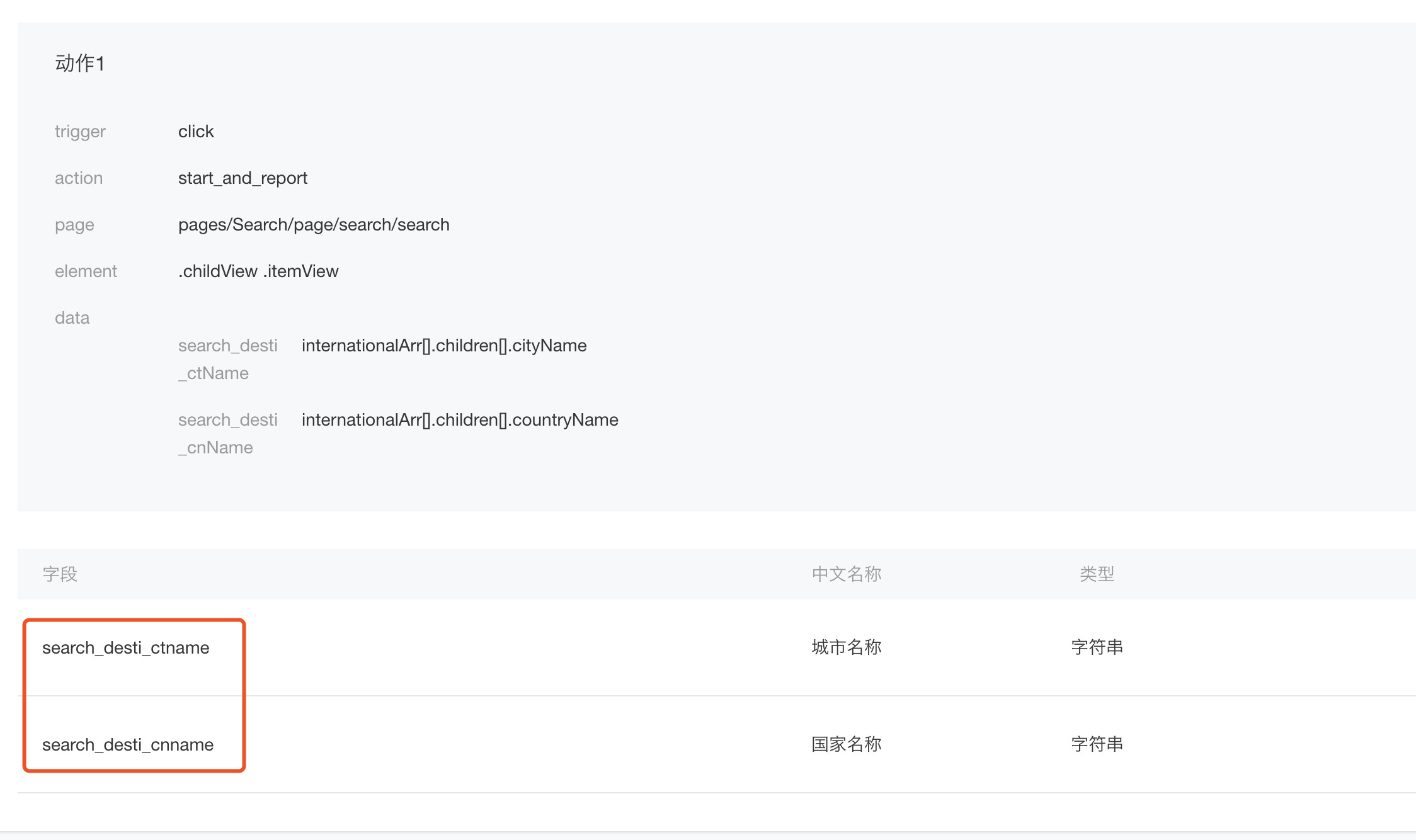
Task: Click the 国家名称 cell
Action: [x=847, y=744]
